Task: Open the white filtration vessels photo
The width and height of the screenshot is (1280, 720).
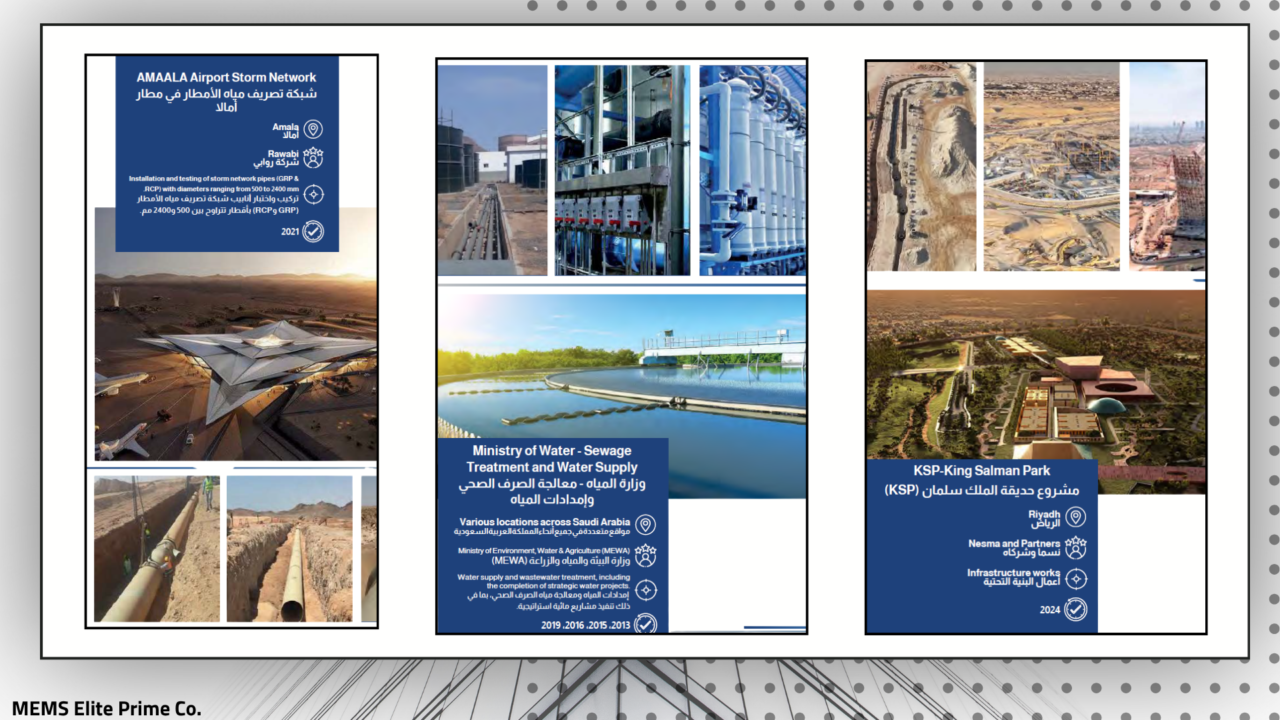Action: coord(753,170)
